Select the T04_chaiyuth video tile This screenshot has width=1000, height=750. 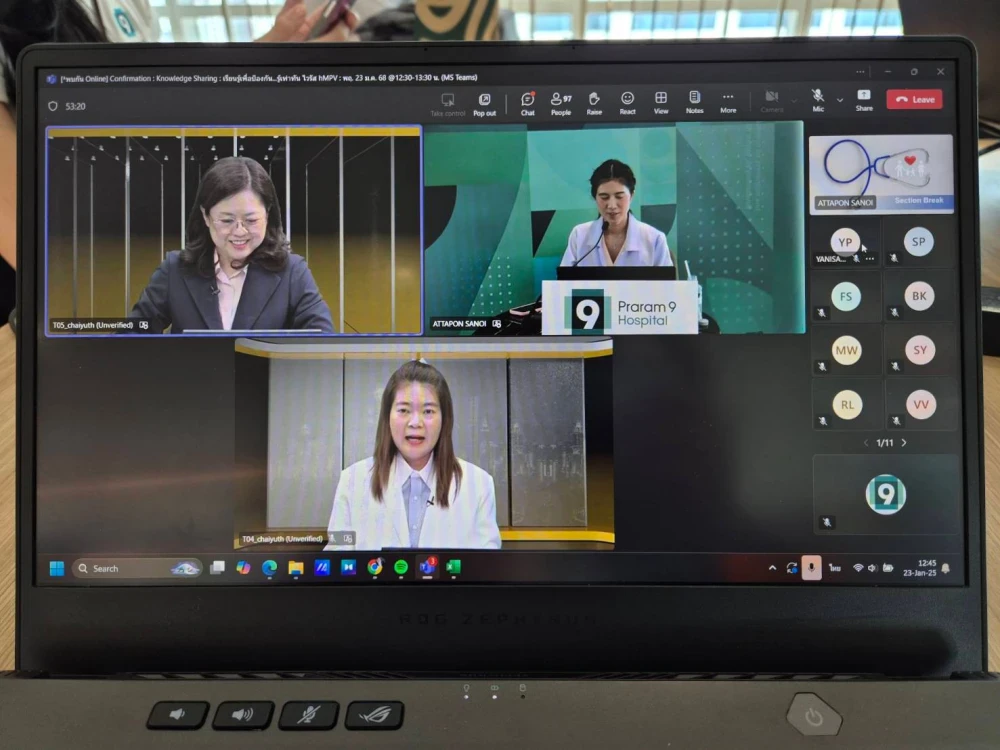pyautogui.click(x=424, y=445)
